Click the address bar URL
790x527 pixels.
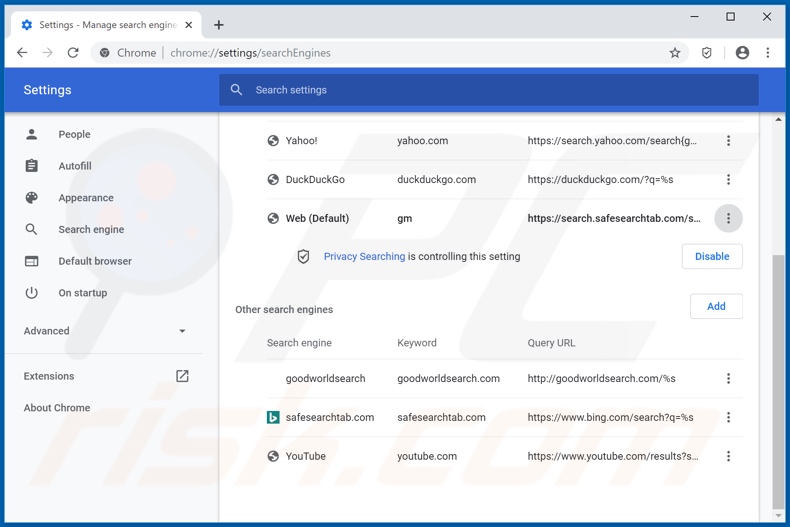pyautogui.click(x=250, y=53)
